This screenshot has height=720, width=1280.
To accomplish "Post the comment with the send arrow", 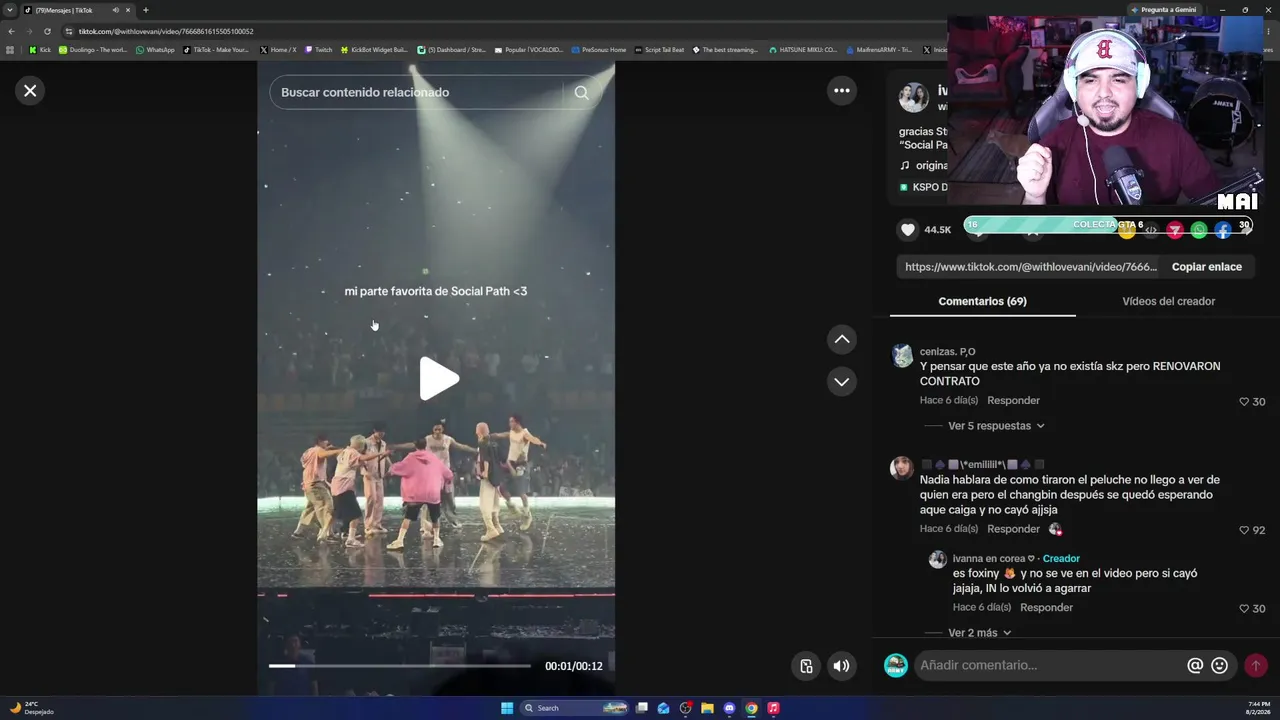I will [x=1256, y=666].
